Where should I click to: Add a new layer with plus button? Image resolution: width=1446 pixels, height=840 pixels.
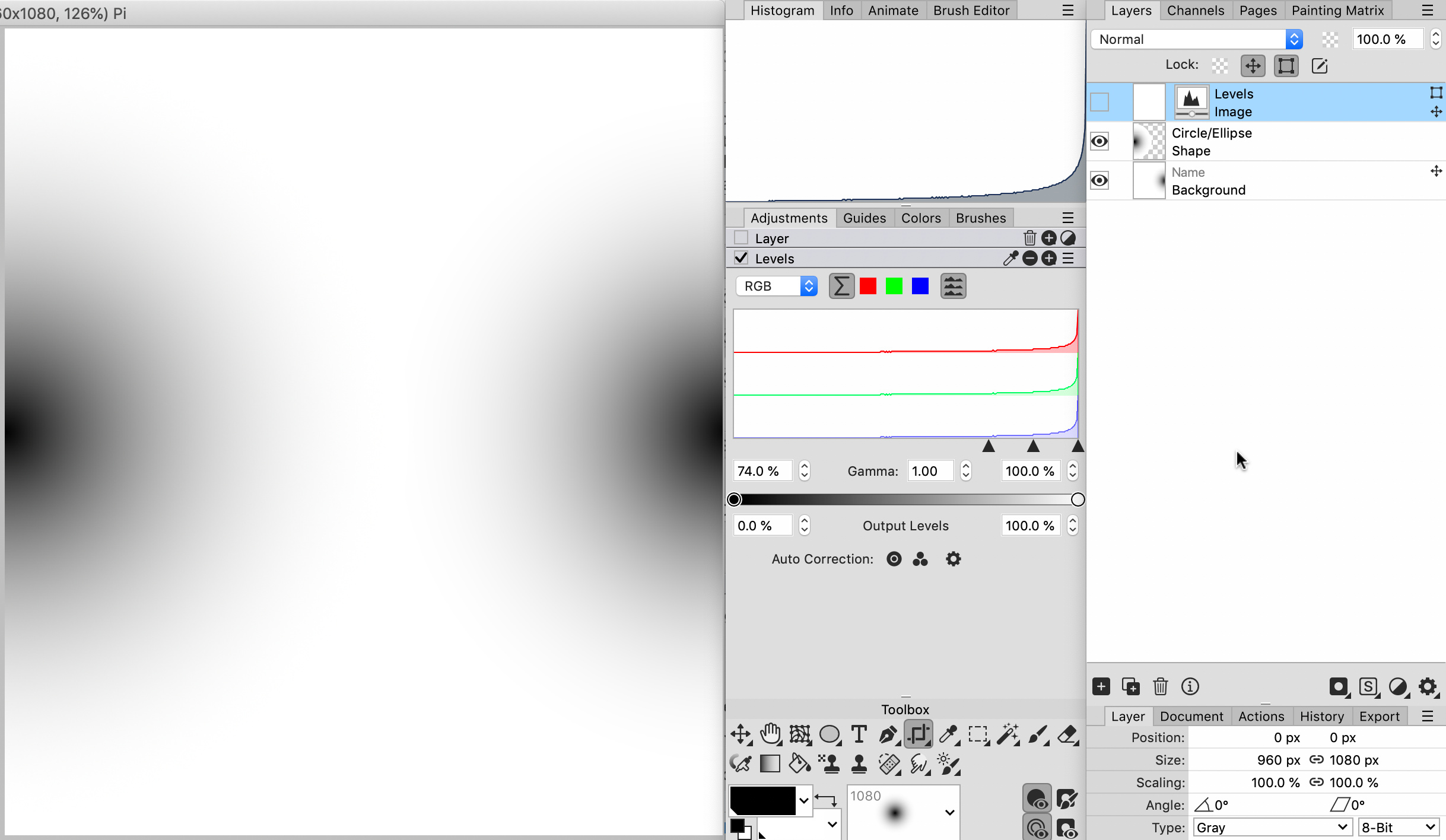coord(1101,686)
